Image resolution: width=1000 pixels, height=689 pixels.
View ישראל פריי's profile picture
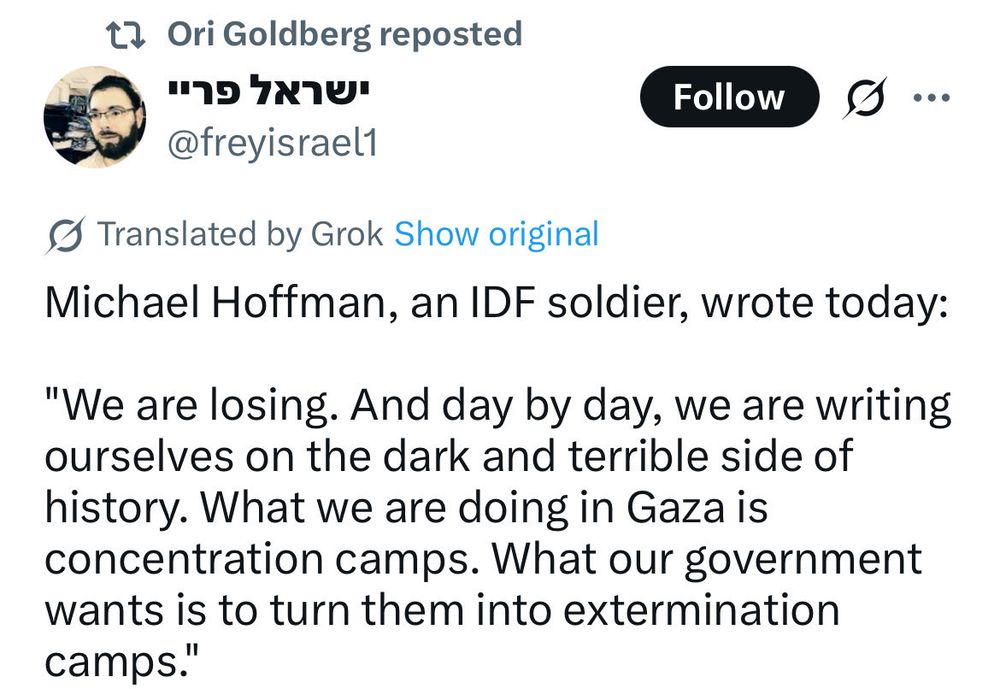[x=97, y=114]
